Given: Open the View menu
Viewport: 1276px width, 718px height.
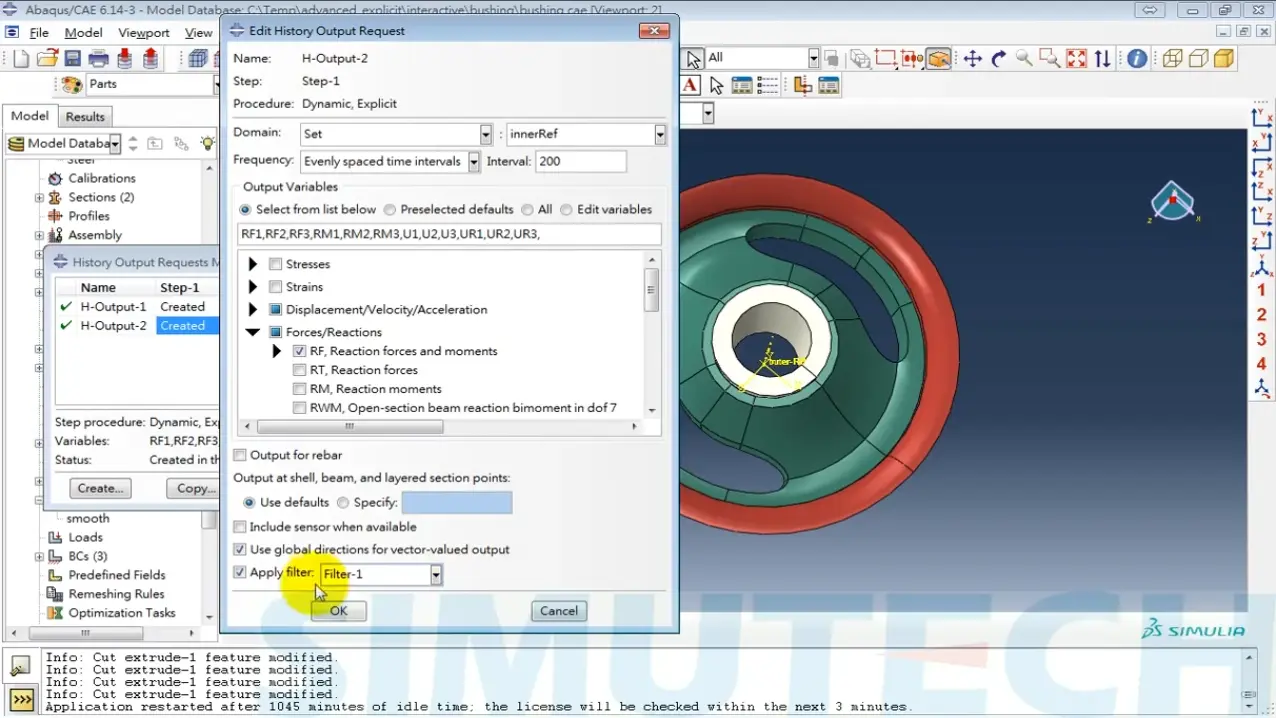Looking at the screenshot, I should tap(198, 33).
